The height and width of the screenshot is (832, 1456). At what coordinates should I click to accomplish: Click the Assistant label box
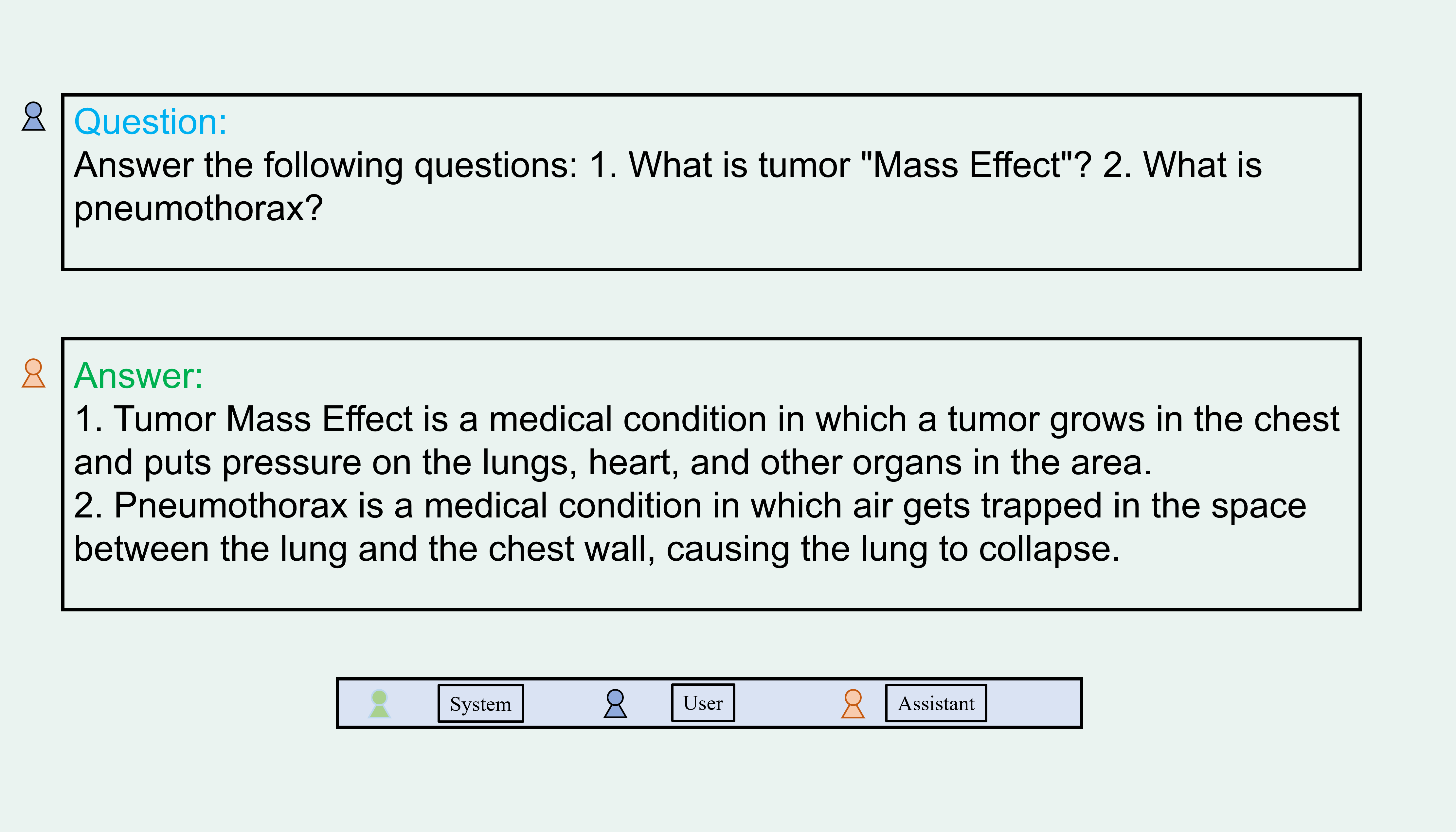pyautogui.click(x=936, y=703)
